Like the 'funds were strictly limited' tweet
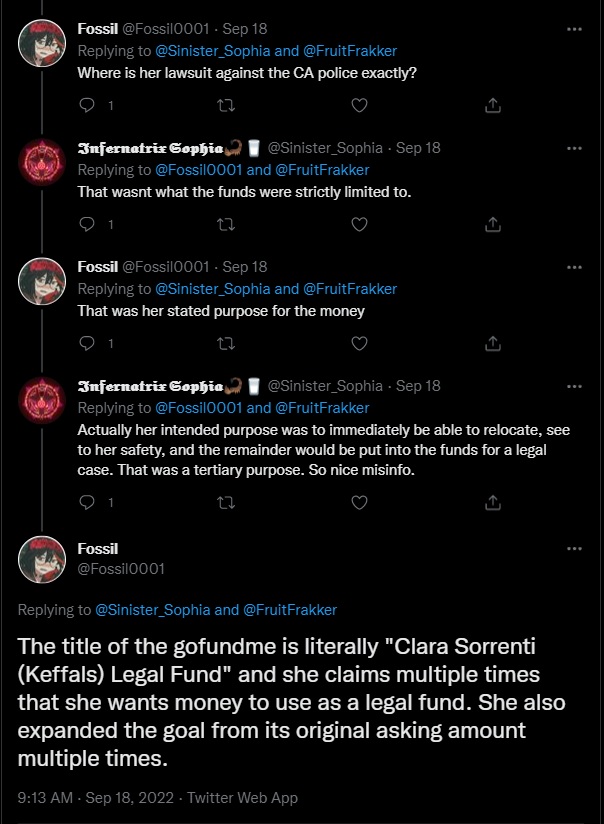This screenshot has height=824, width=604. 359,224
